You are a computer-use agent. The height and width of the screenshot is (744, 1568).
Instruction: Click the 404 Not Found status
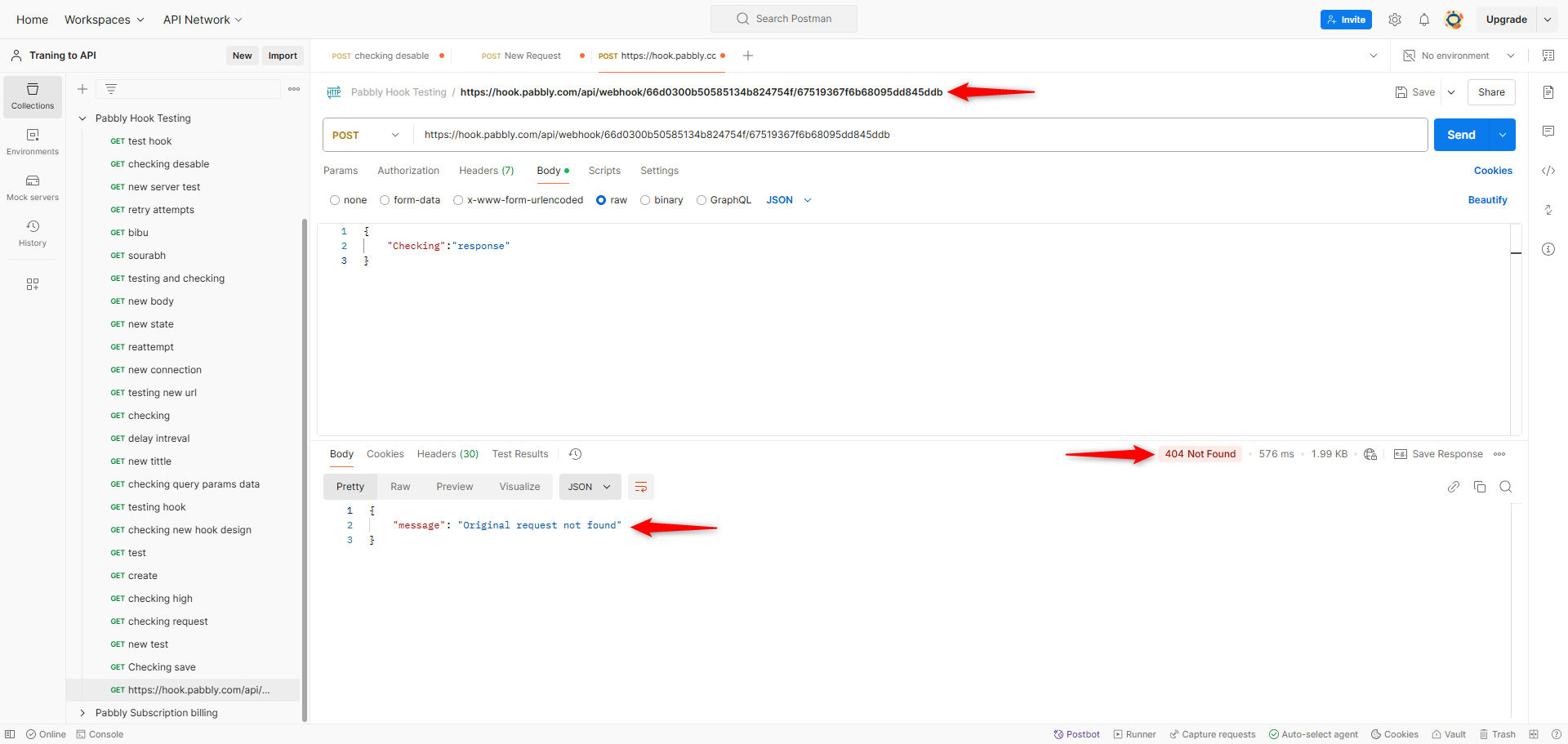(1200, 454)
